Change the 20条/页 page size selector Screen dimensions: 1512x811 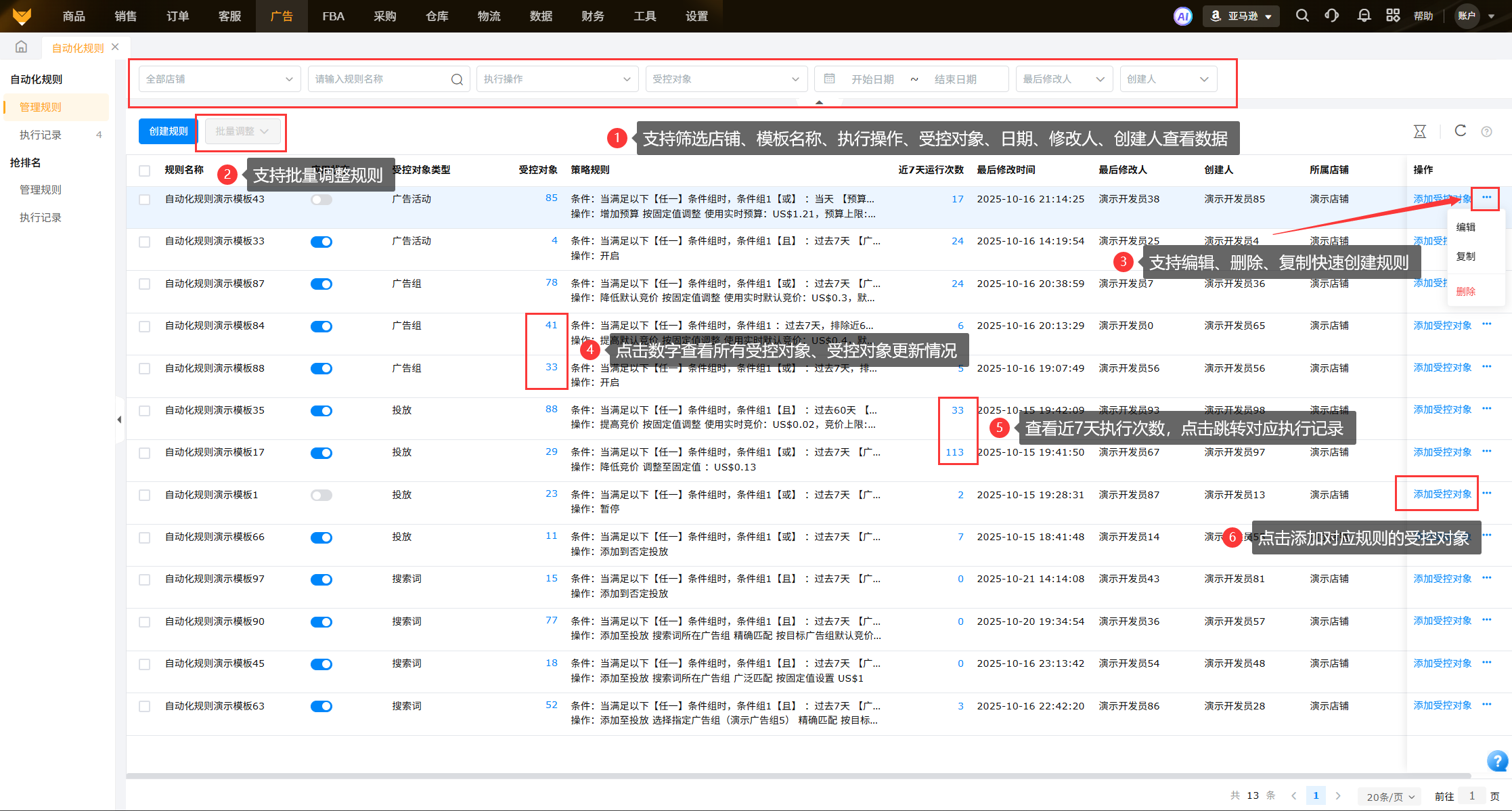(x=1390, y=797)
